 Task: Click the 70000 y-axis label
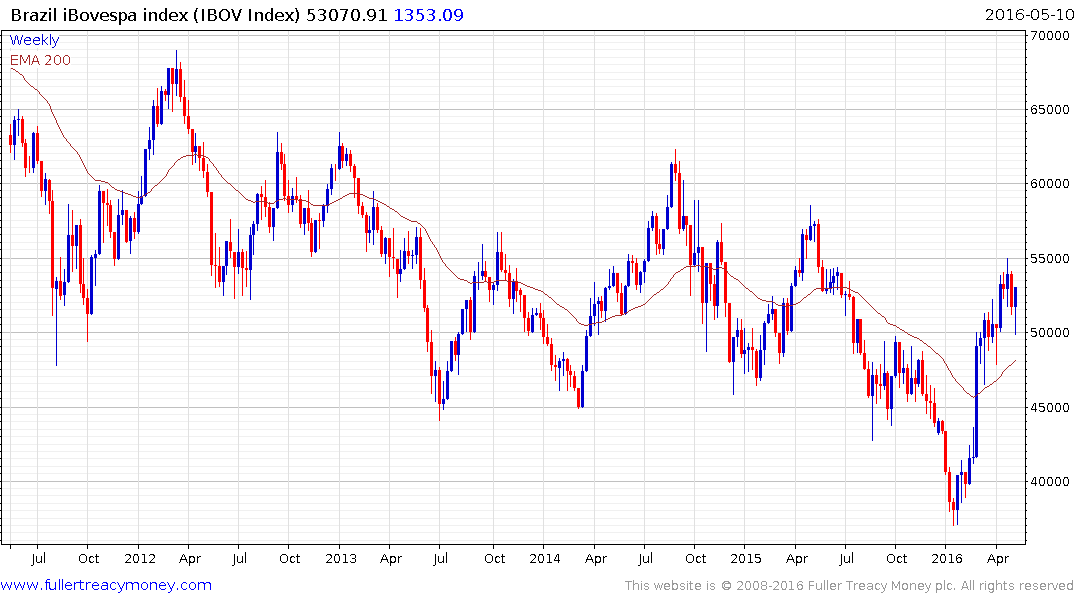click(x=1050, y=35)
